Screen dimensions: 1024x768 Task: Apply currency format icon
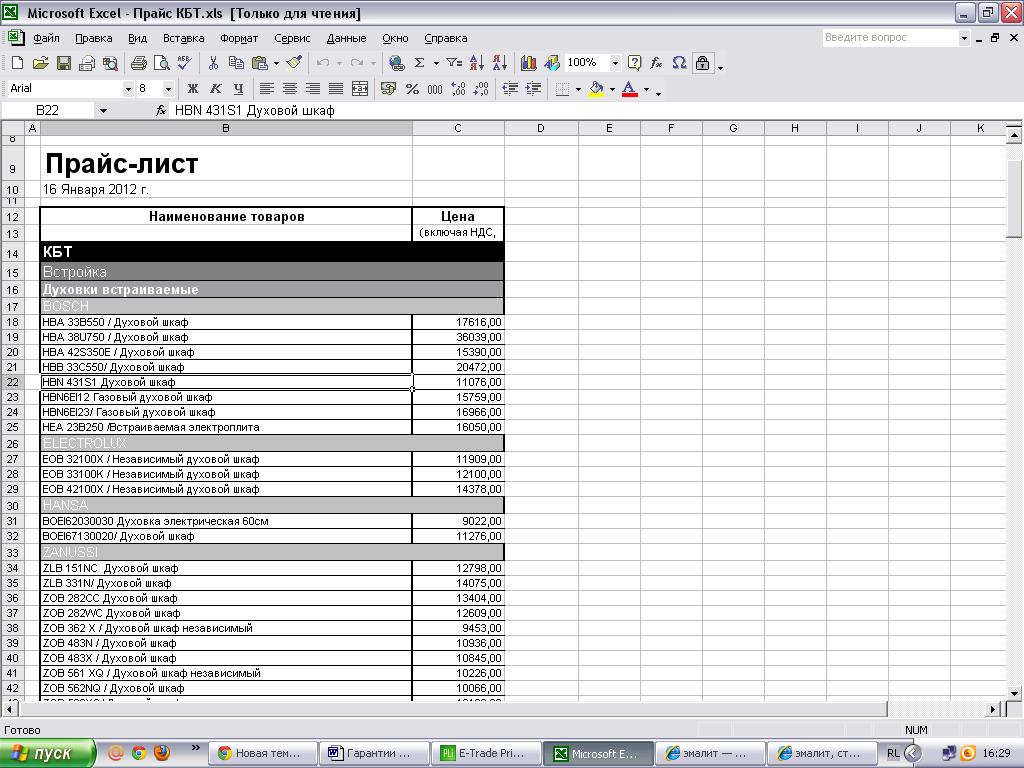(x=389, y=88)
